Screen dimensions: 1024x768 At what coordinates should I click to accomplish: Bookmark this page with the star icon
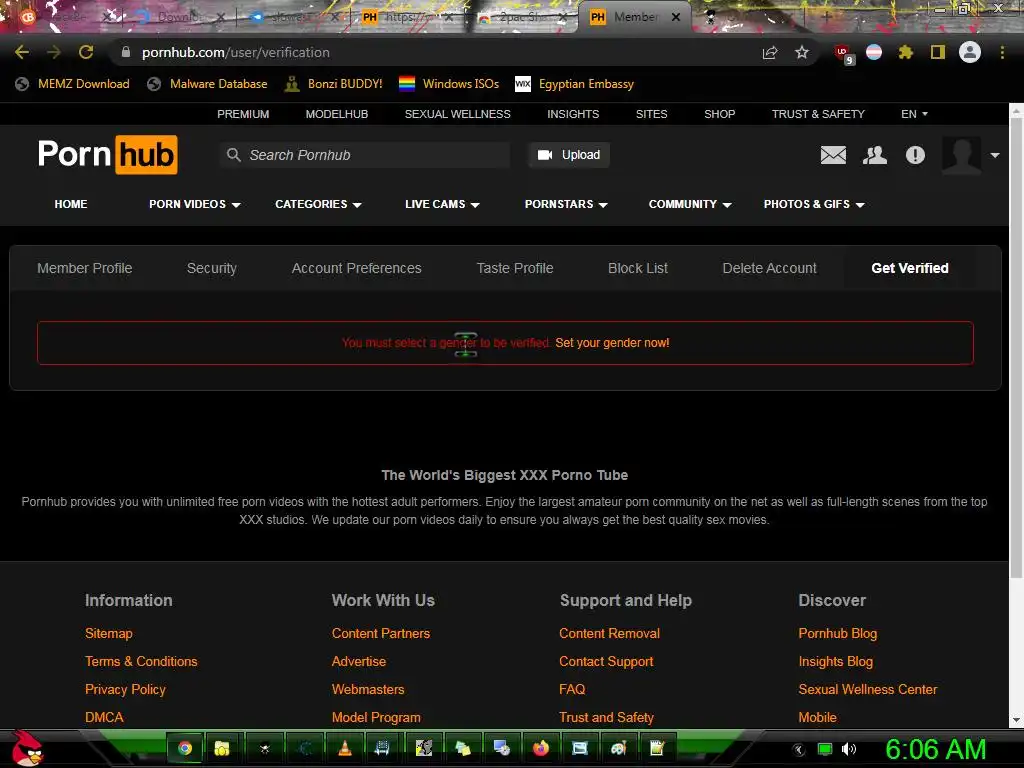802,52
